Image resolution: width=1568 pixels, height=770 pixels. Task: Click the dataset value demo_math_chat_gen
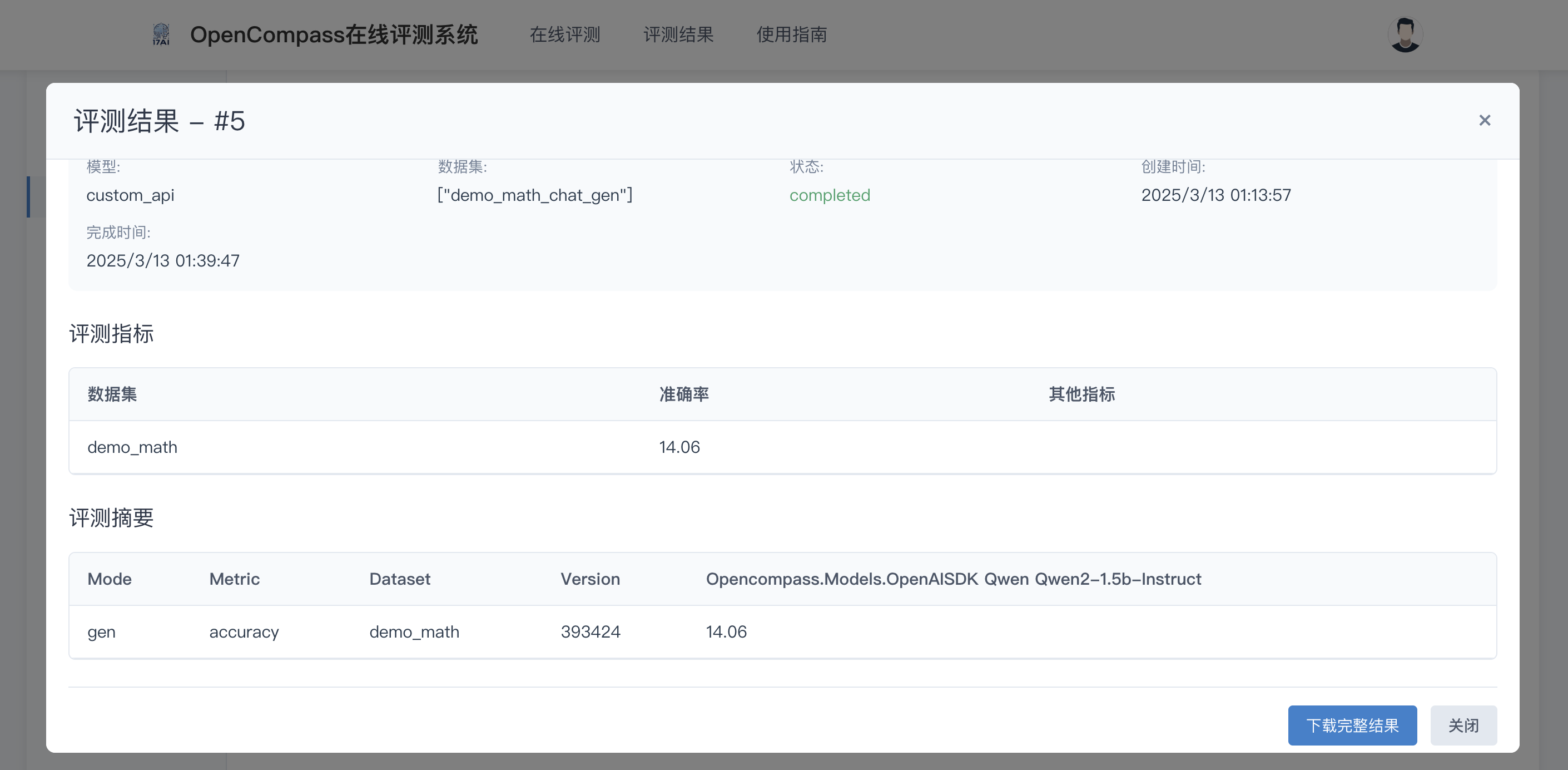pyautogui.click(x=535, y=195)
